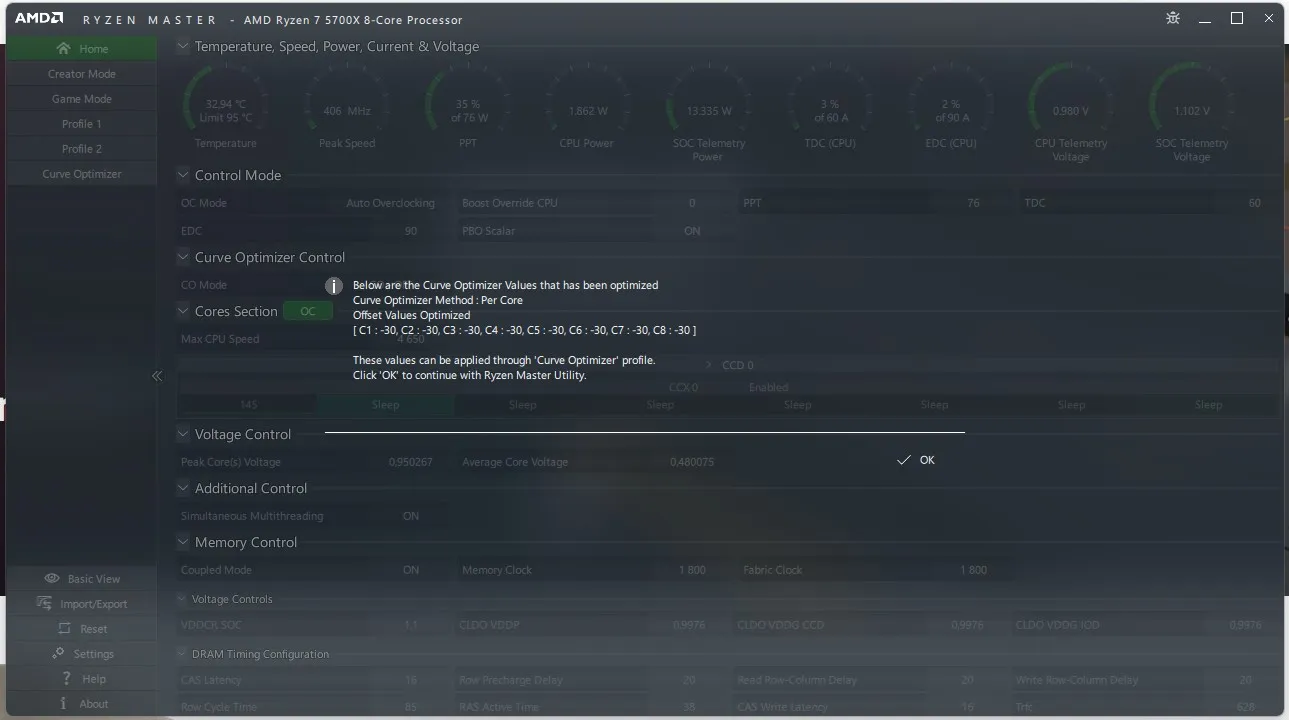Open the About entry
The height and width of the screenshot is (720, 1289).
coord(82,704)
